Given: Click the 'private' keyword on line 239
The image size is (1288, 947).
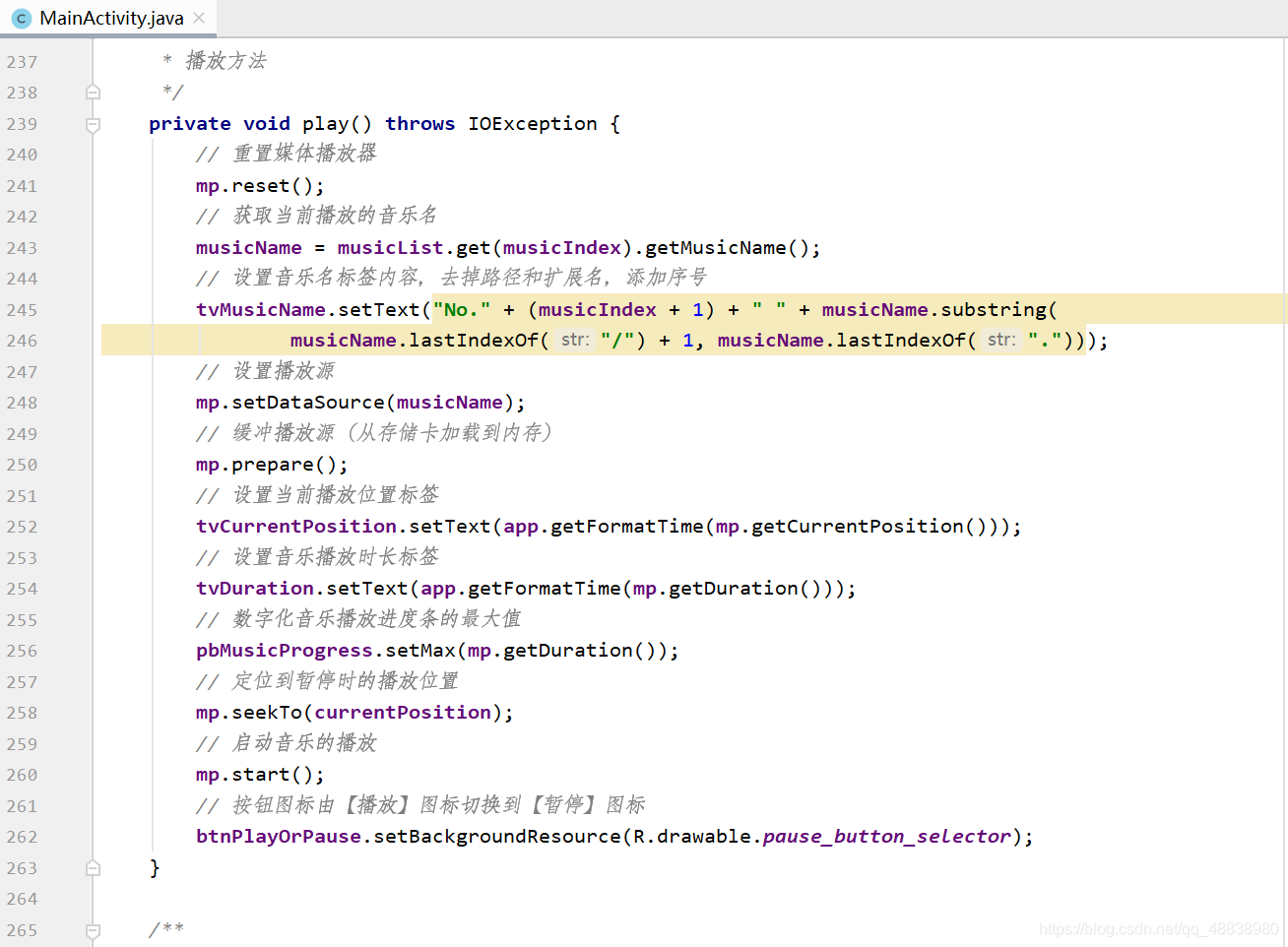Looking at the screenshot, I should [x=190, y=124].
